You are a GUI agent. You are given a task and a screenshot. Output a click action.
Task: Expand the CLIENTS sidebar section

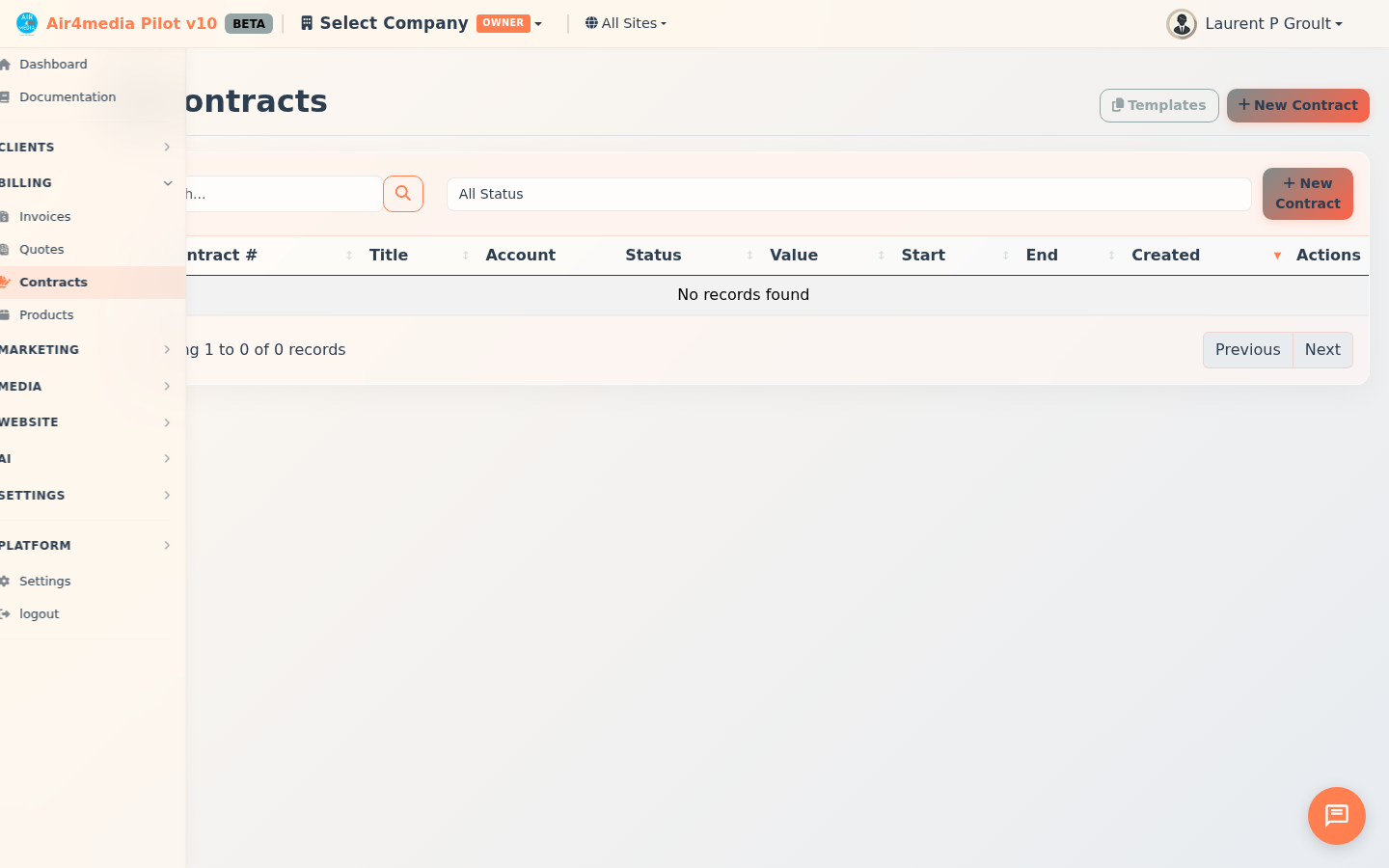pos(87,148)
